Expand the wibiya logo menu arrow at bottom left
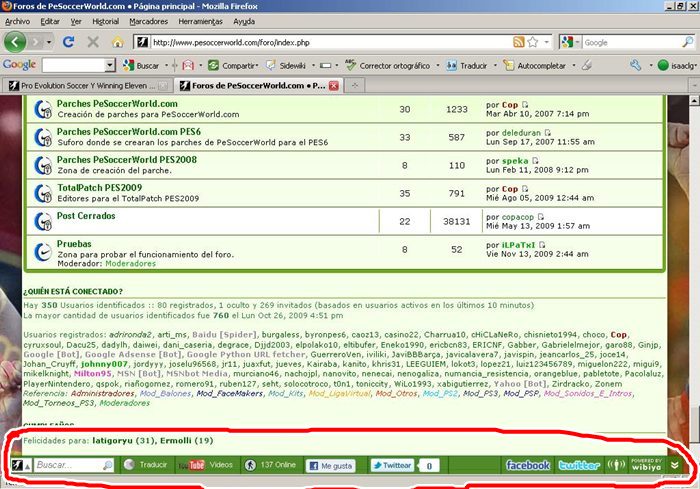 27,467
